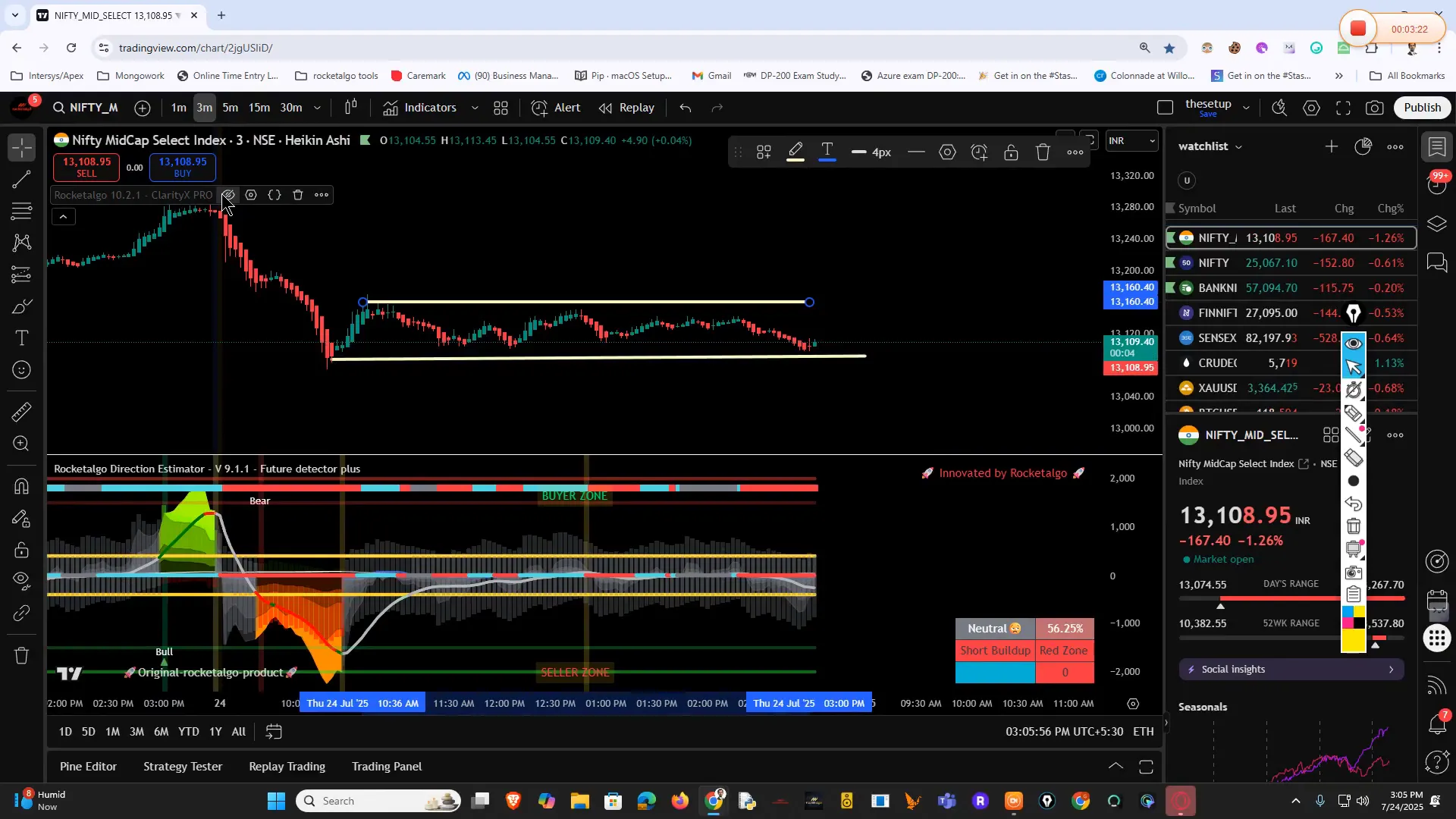The width and height of the screenshot is (1456, 819).
Task: Select the patterns tool in the sidebar
Action: (22, 243)
